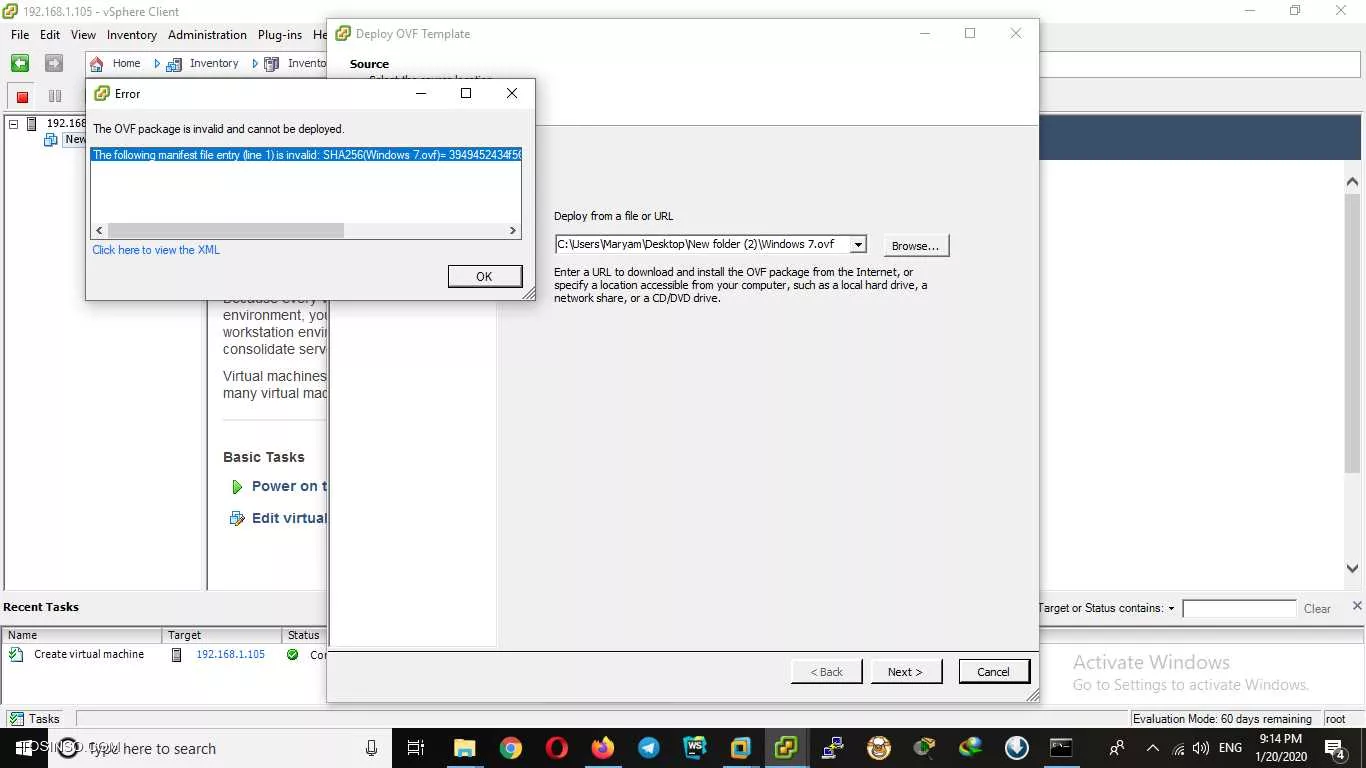Open the command prompt taskbar icon
Image resolution: width=1366 pixels, height=768 pixels.
tap(1062, 748)
